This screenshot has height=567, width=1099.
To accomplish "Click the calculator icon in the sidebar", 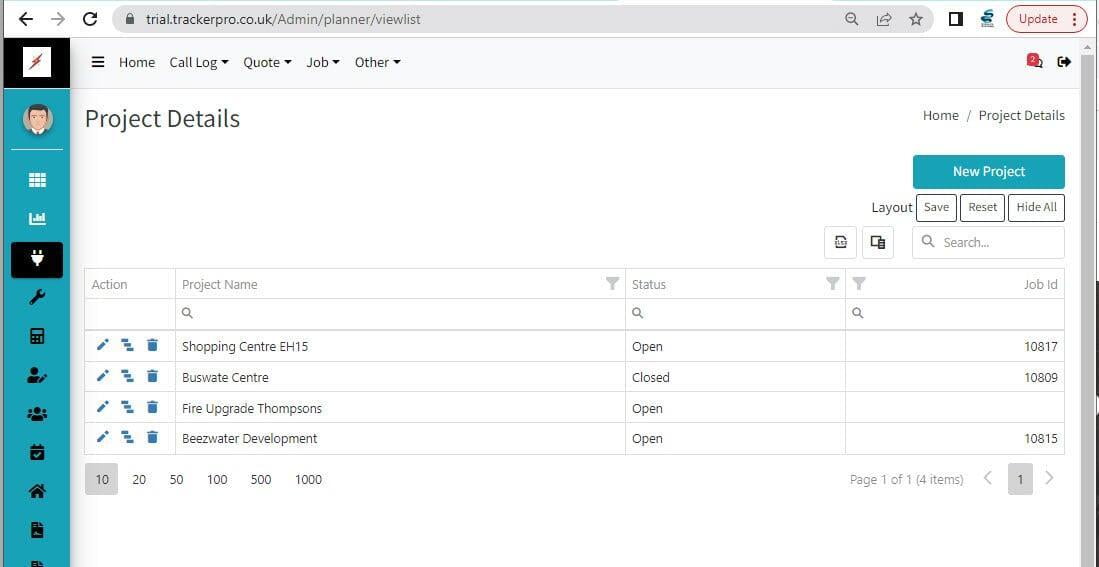I will (37, 336).
